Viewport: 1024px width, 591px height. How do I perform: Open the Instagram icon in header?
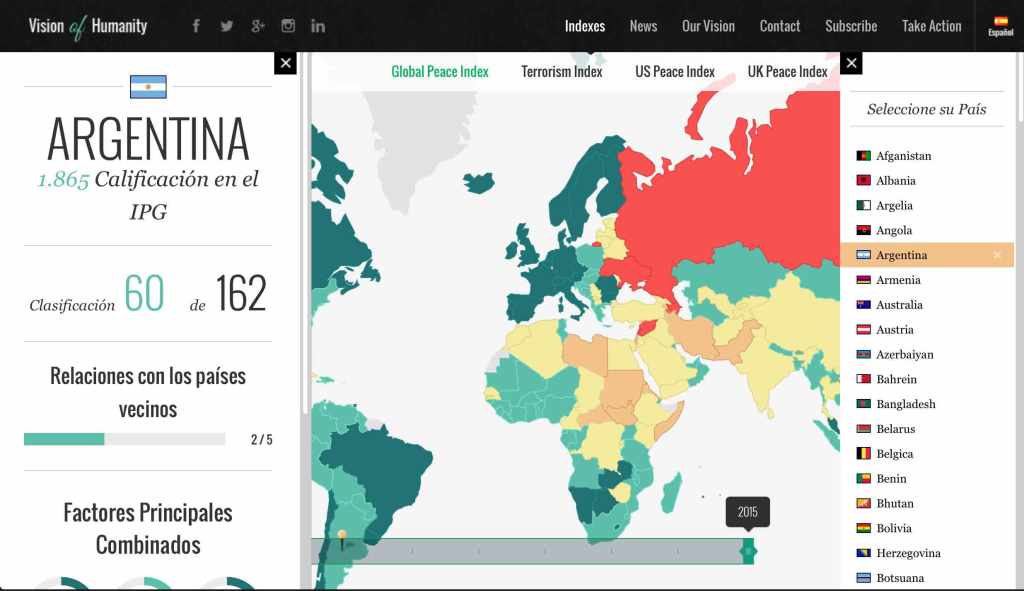point(288,26)
